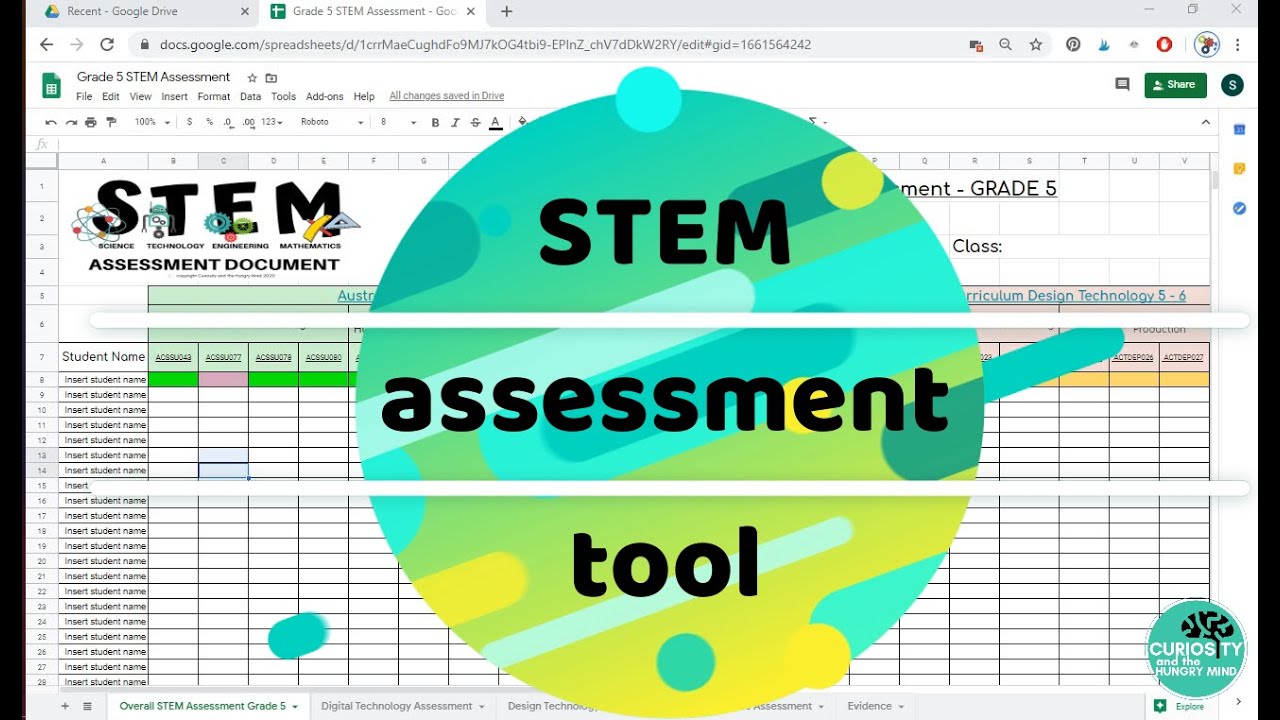Select column B header
1280x720 pixels.
pos(173,161)
